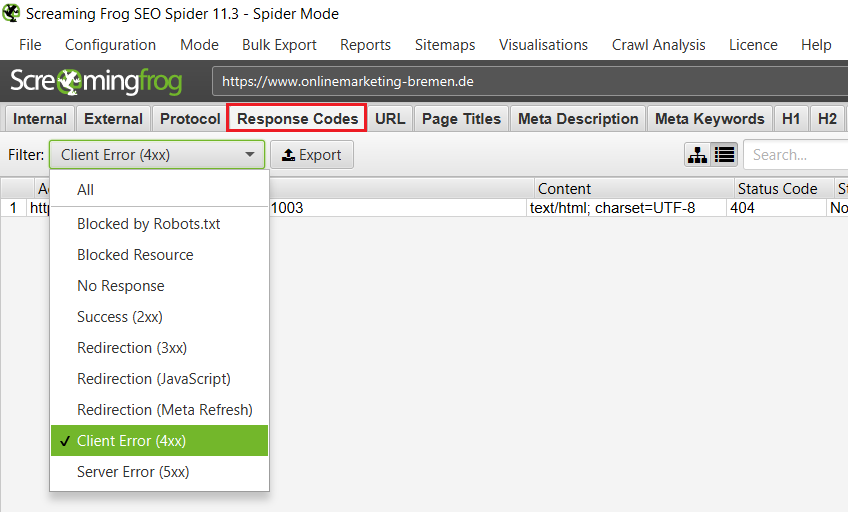The width and height of the screenshot is (848, 512).
Task: Sort by the Content column header
Action: click(x=634, y=189)
